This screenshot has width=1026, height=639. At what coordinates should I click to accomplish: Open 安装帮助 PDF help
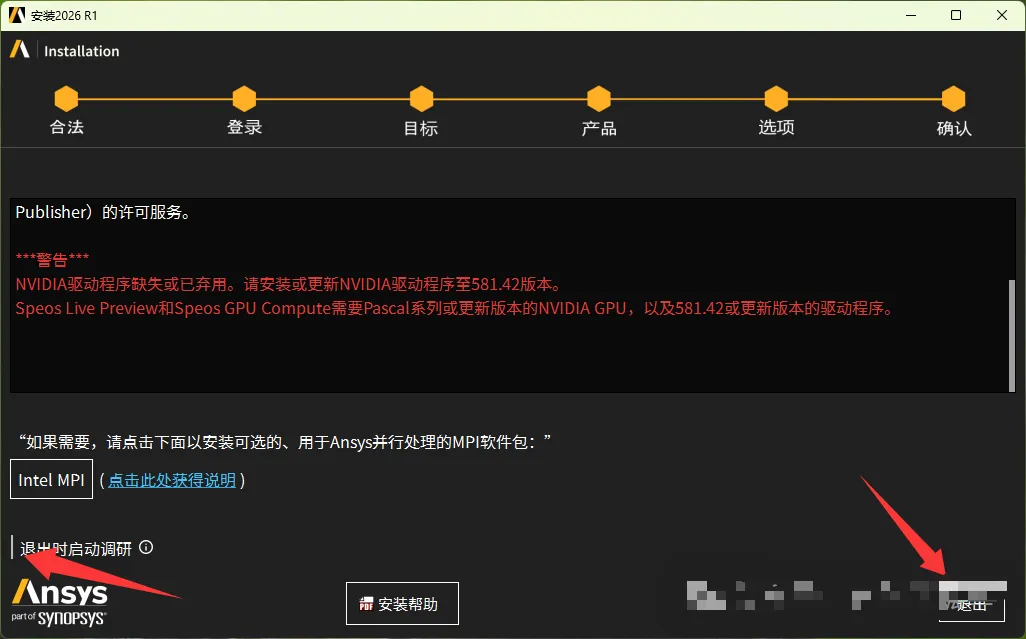pyautogui.click(x=402, y=603)
